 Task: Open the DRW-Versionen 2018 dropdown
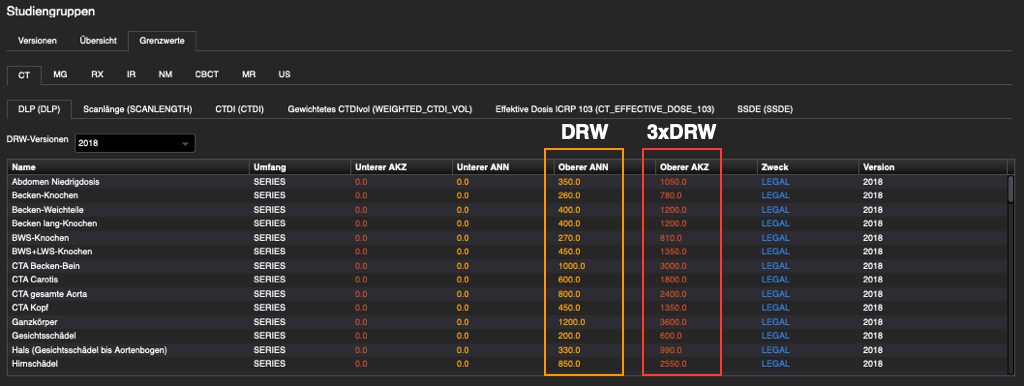pyautogui.click(x=135, y=143)
